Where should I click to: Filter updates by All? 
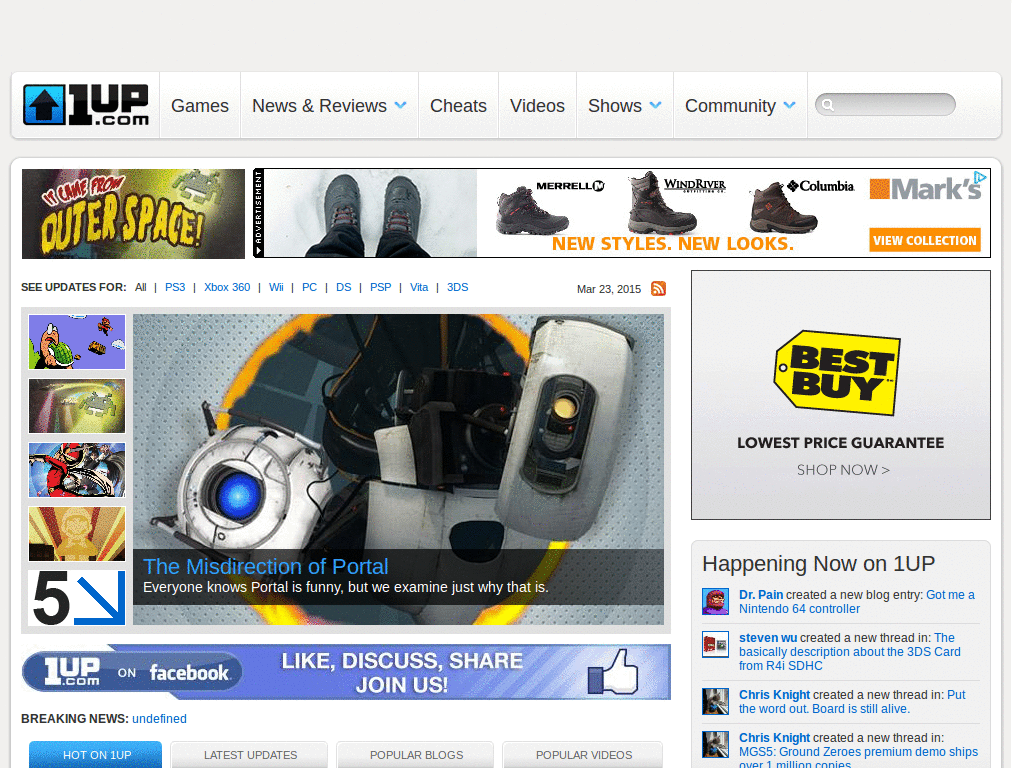tap(140, 287)
